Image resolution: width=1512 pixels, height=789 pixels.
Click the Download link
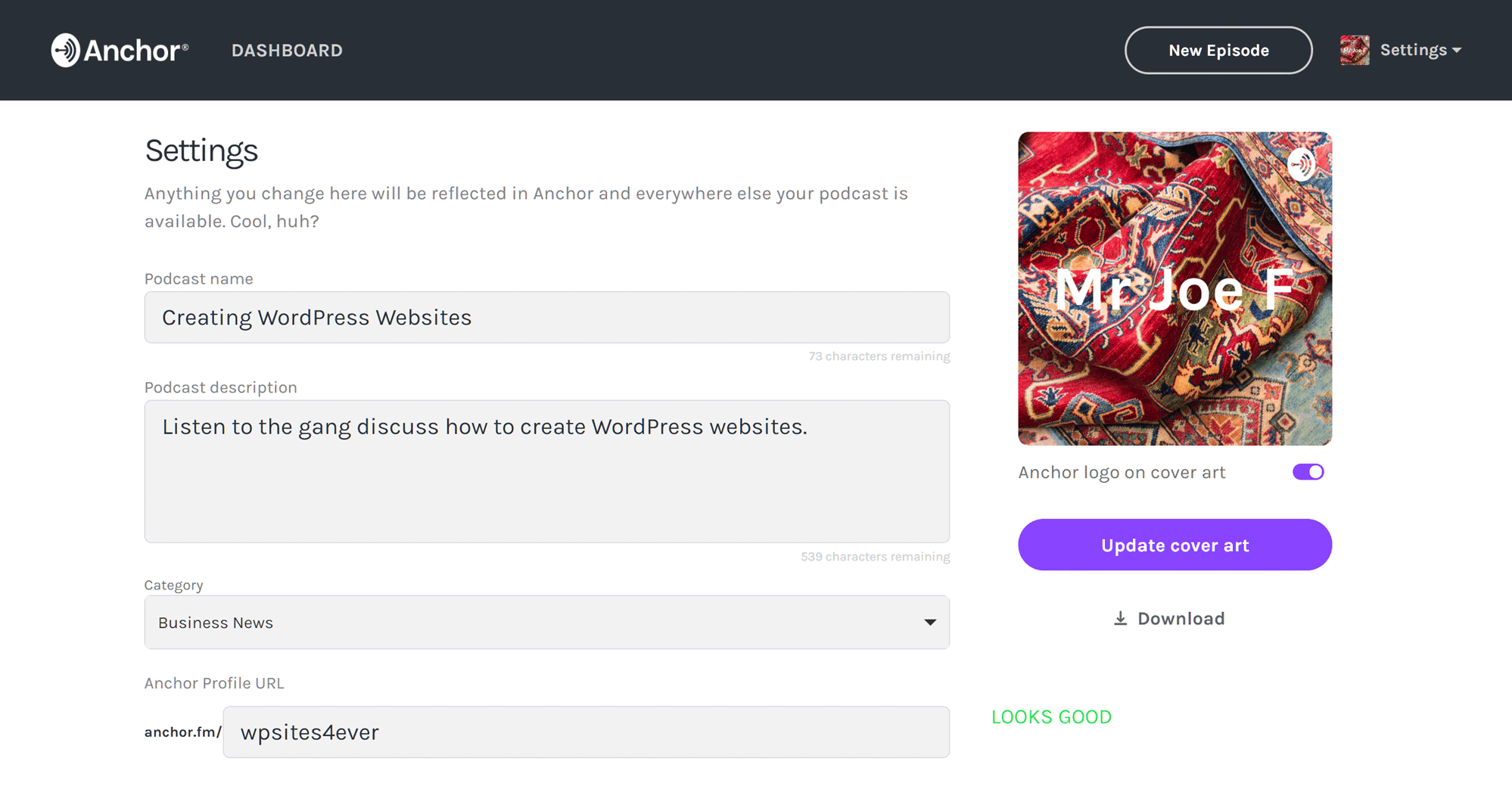(1169, 619)
